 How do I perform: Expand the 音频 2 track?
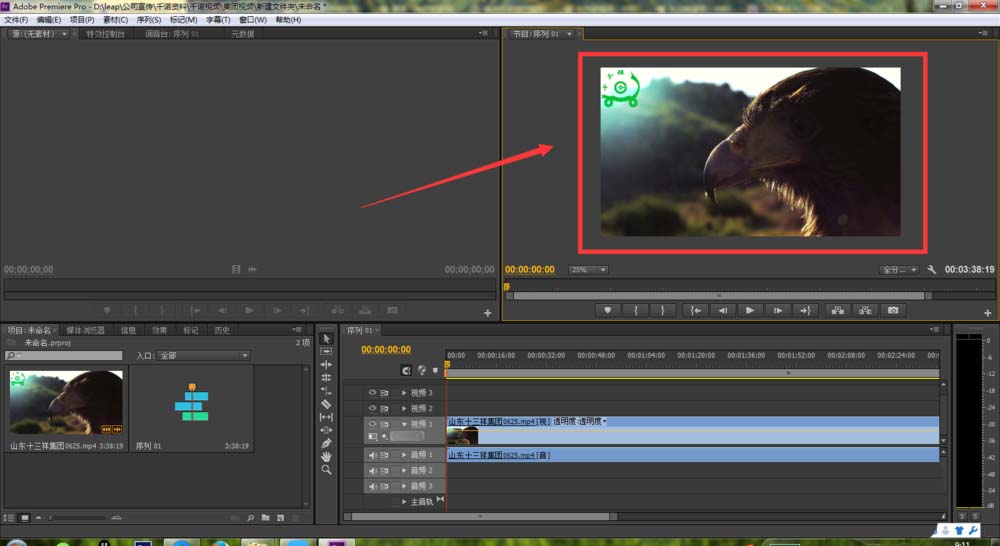pyautogui.click(x=404, y=471)
